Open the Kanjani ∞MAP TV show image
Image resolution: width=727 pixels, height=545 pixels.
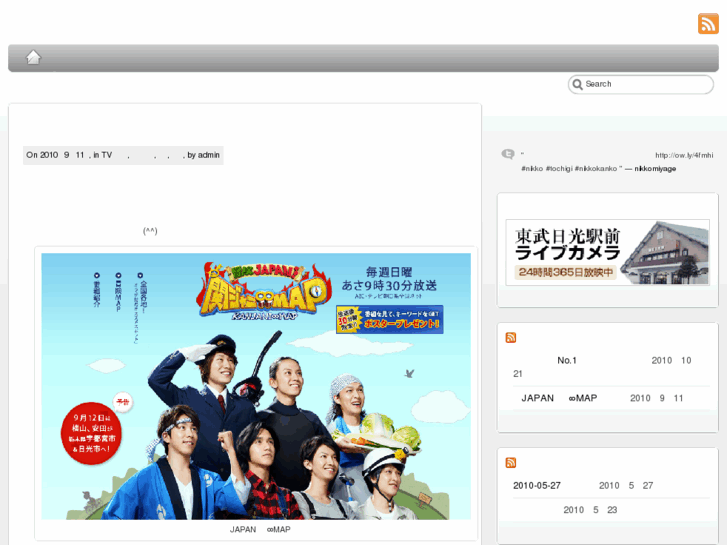coord(256,386)
